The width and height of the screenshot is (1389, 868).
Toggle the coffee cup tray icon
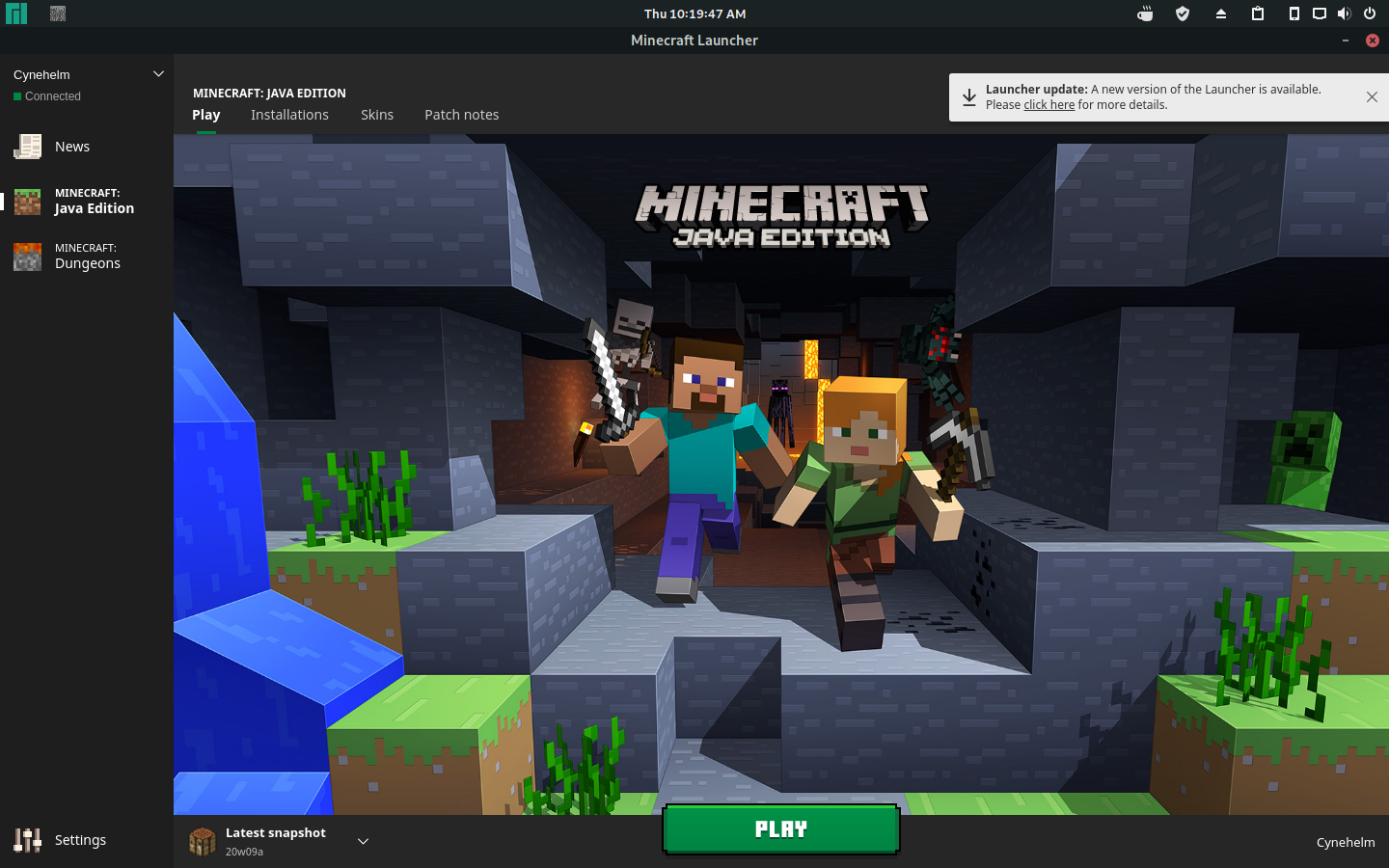tap(1145, 14)
